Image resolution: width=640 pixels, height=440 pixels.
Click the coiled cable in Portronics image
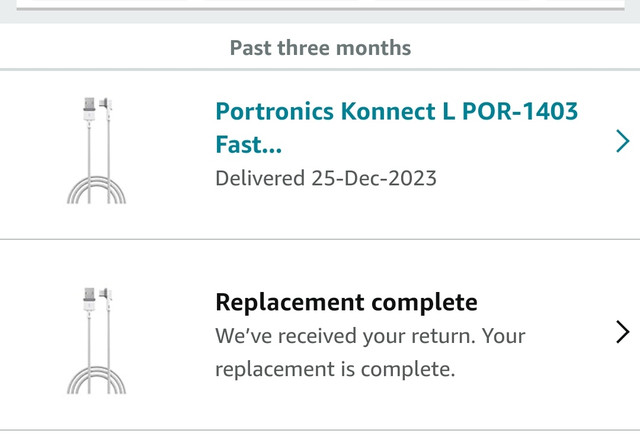coord(97,188)
